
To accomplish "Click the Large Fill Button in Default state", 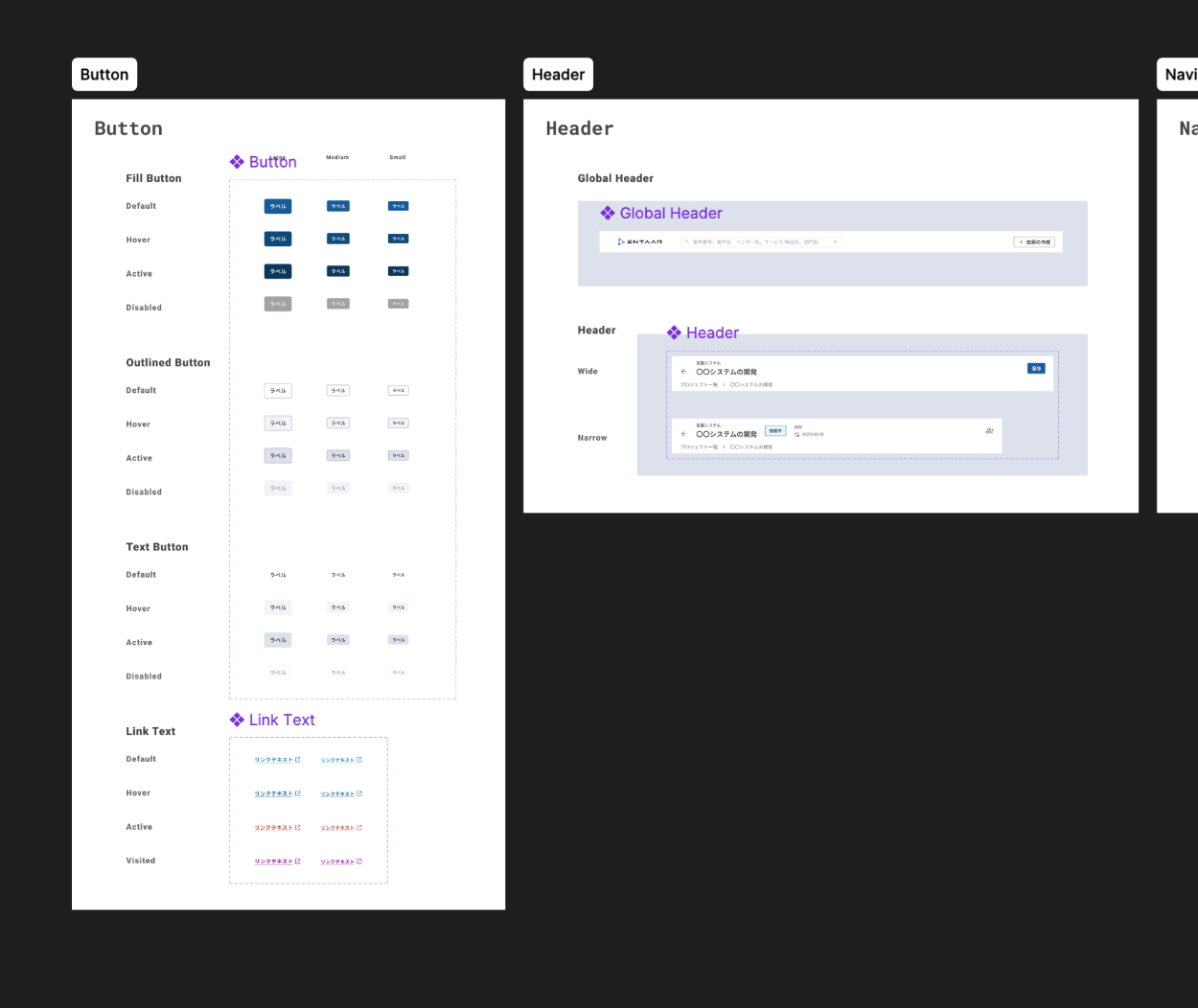I will [x=278, y=206].
